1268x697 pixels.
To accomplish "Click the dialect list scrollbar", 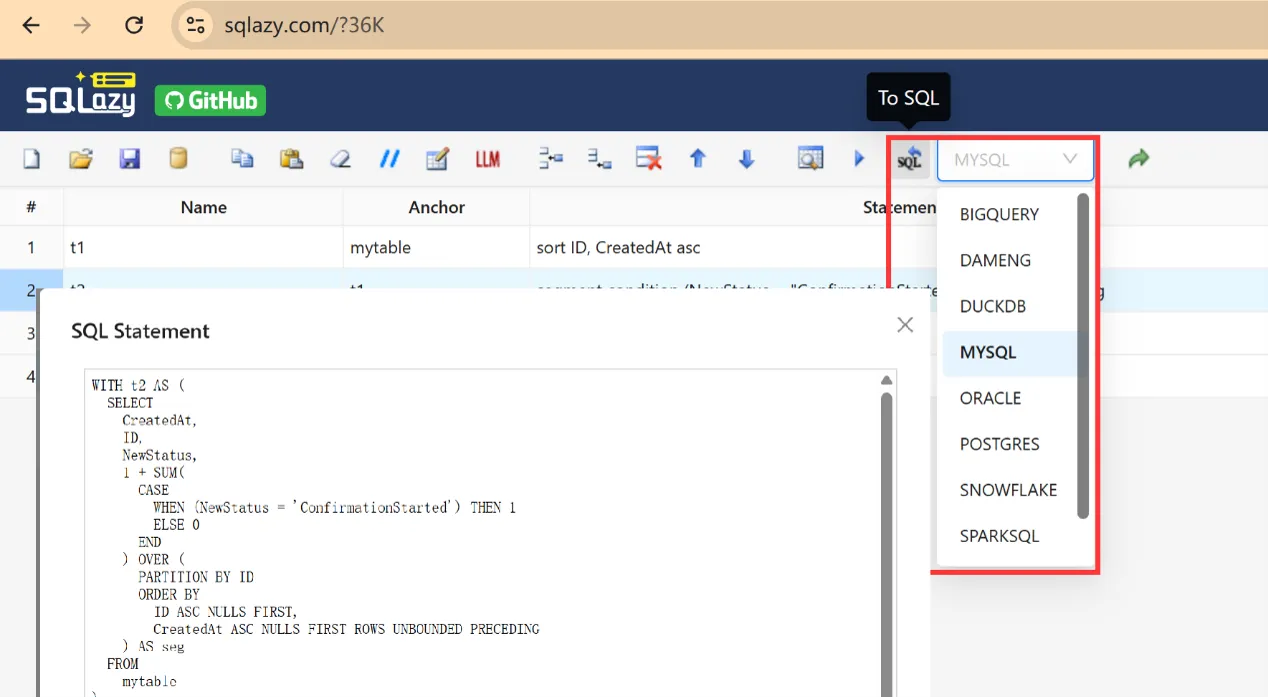I will (1082, 356).
